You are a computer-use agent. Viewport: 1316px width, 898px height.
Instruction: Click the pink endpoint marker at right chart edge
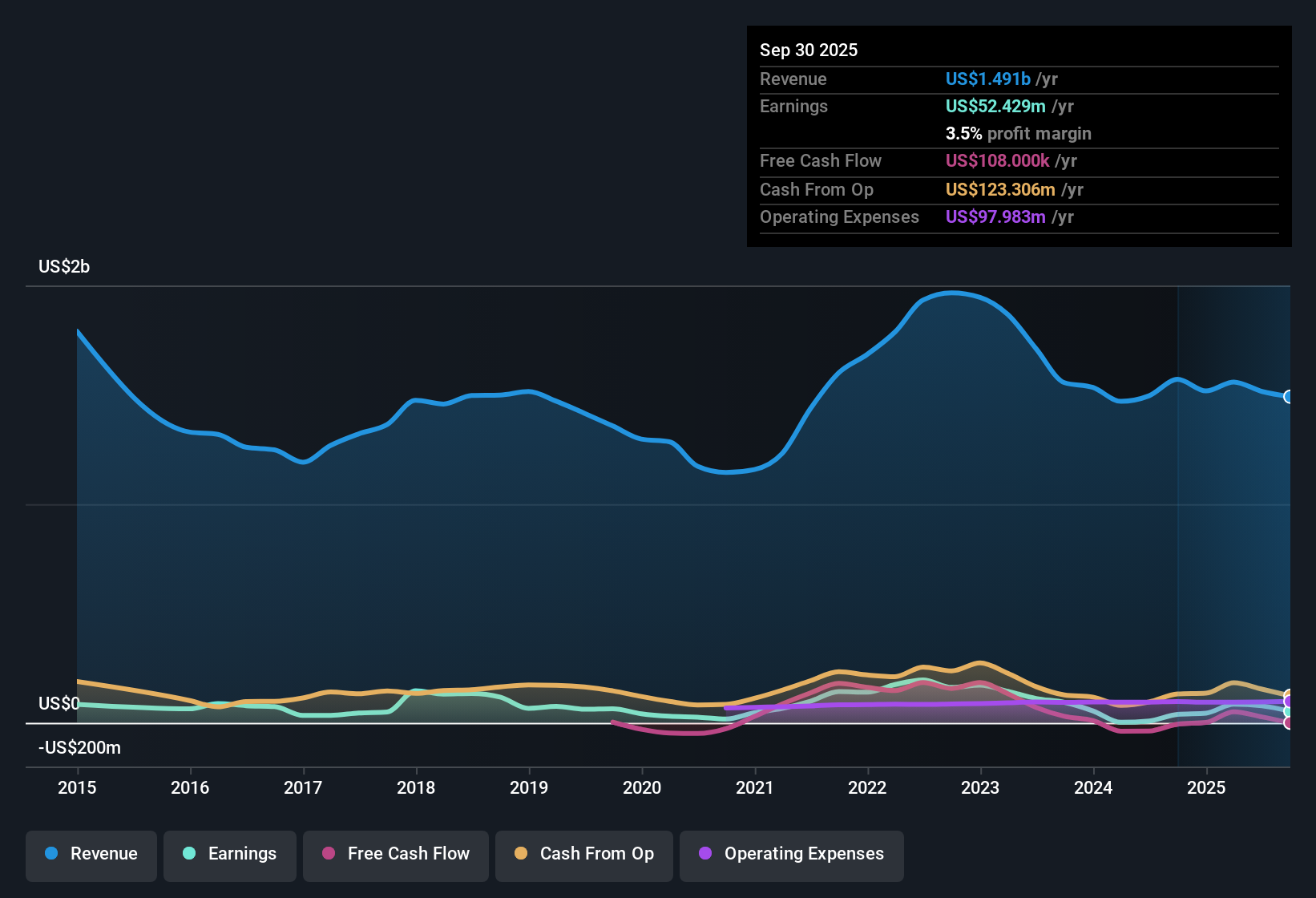[x=1287, y=722]
